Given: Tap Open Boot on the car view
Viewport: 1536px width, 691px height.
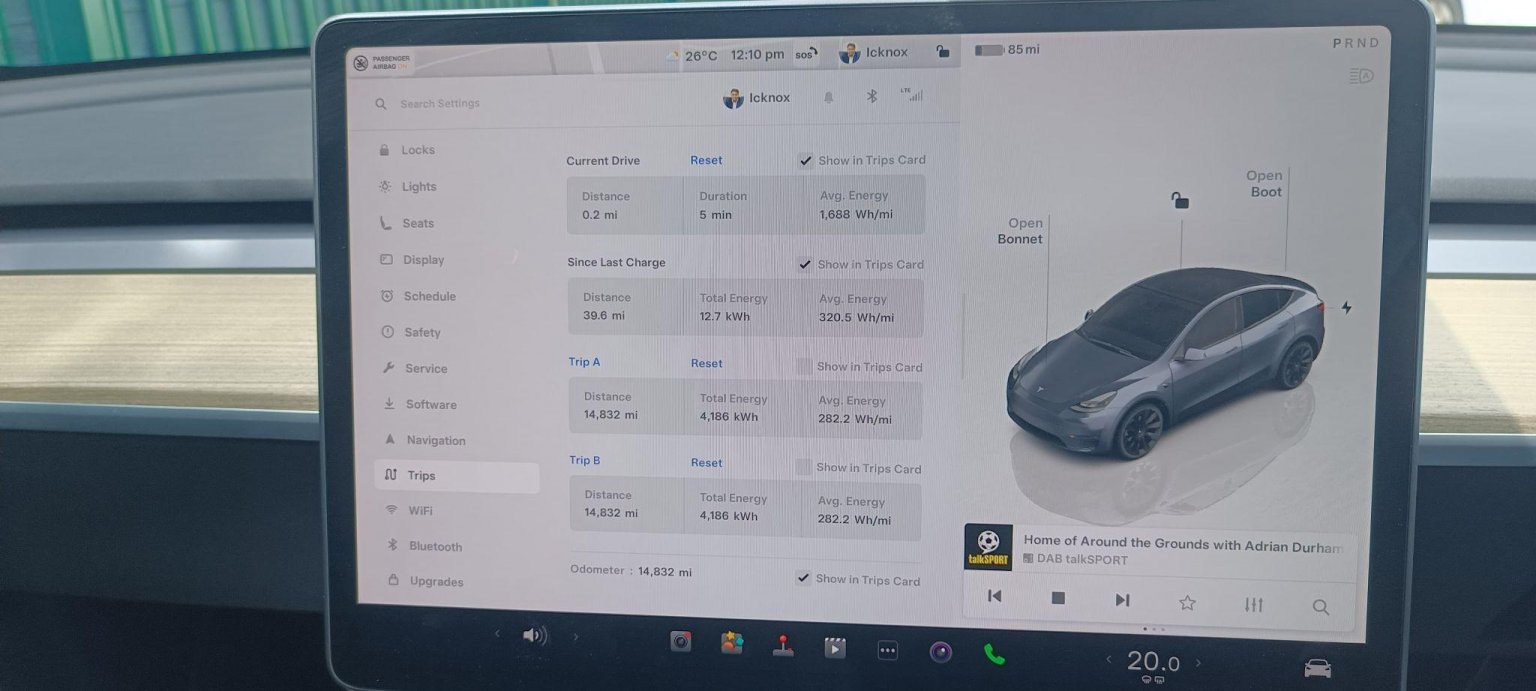Looking at the screenshot, I should [1264, 183].
